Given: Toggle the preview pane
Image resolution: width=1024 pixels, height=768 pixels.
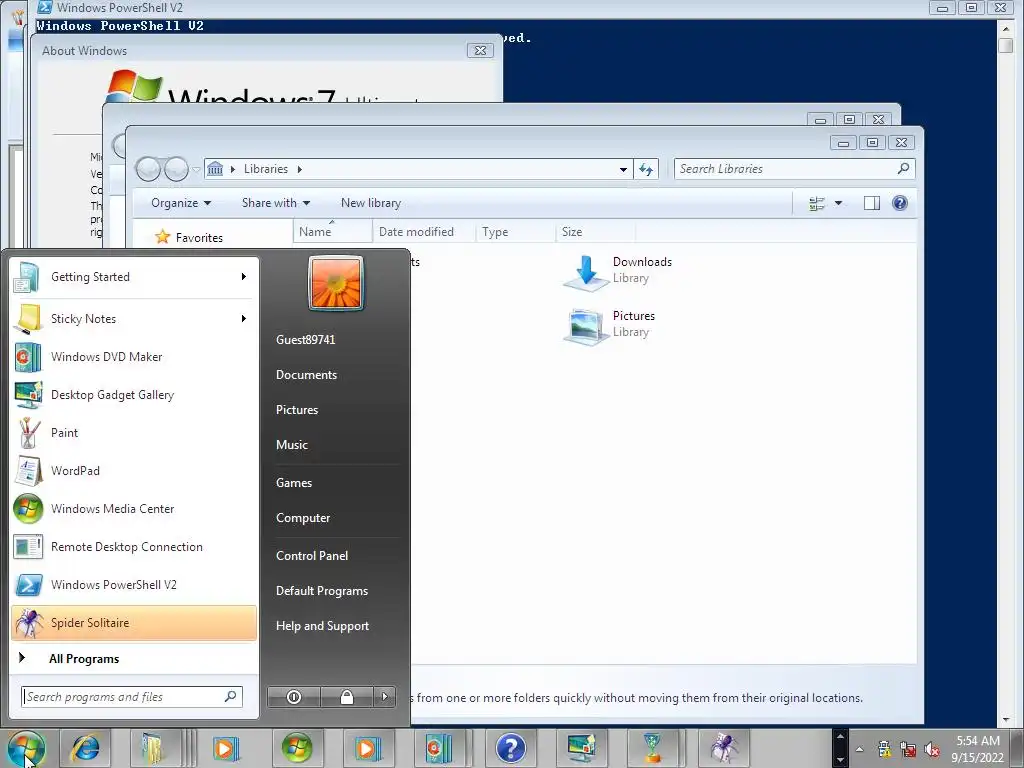Looking at the screenshot, I should pos(872,203).
